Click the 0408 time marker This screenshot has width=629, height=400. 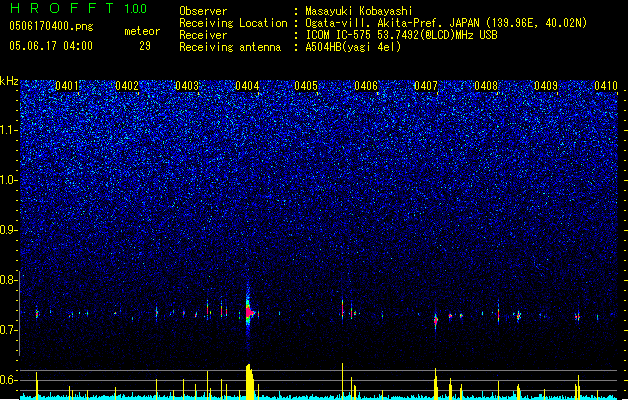click(486, 86)
